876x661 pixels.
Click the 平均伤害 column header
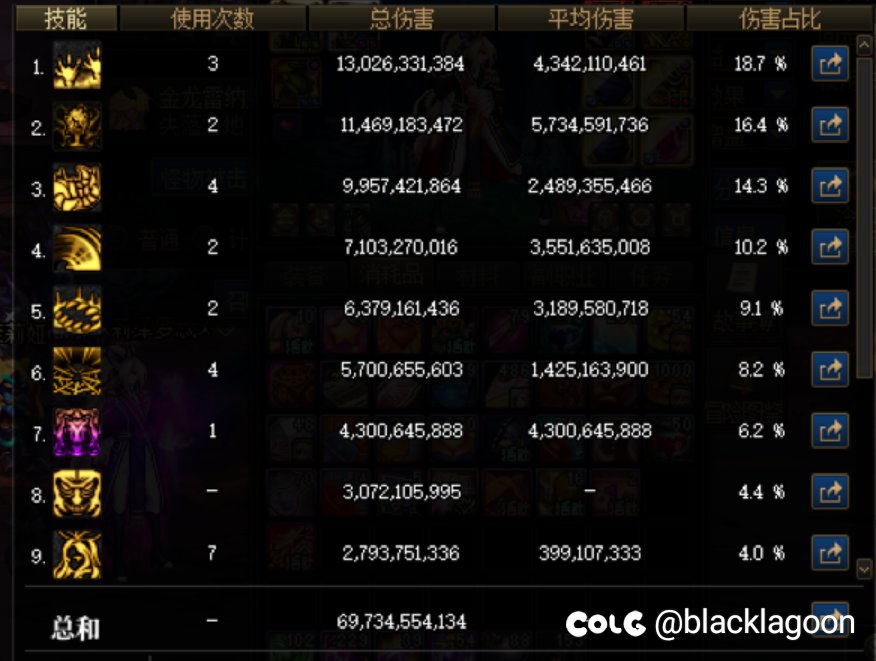(x=591, y=18)
